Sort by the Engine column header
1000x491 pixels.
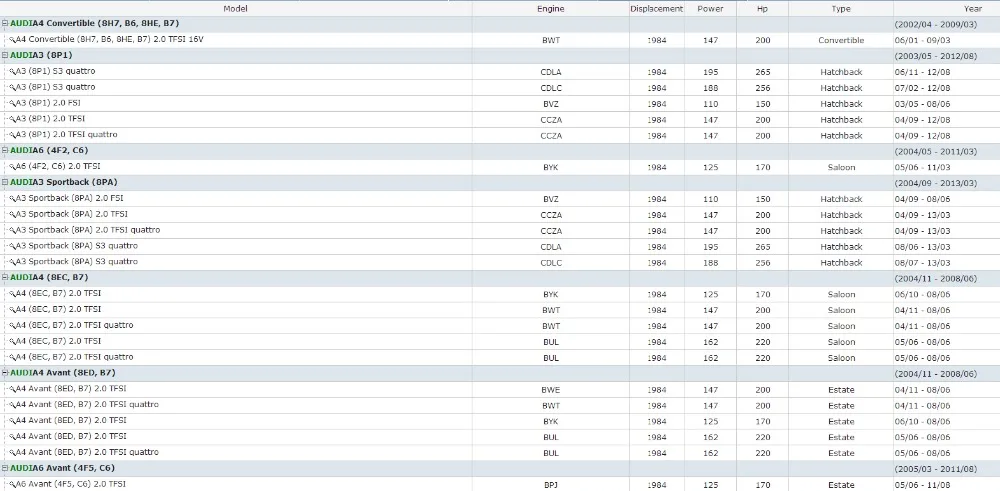pyautogui.click(x=550, y=9)
